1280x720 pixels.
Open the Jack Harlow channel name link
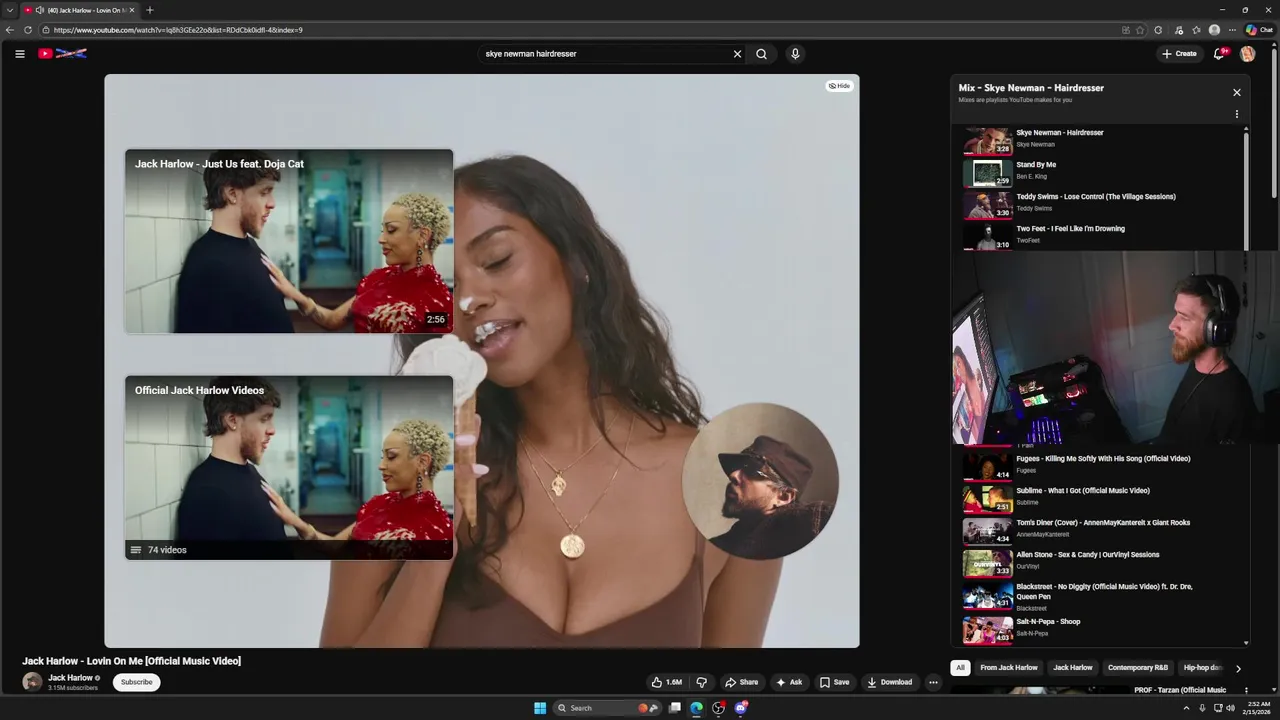click(70, 677)
